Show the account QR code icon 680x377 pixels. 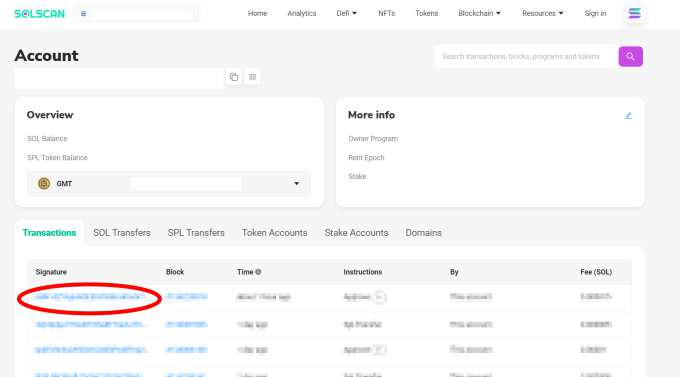[x=252, y=77]
